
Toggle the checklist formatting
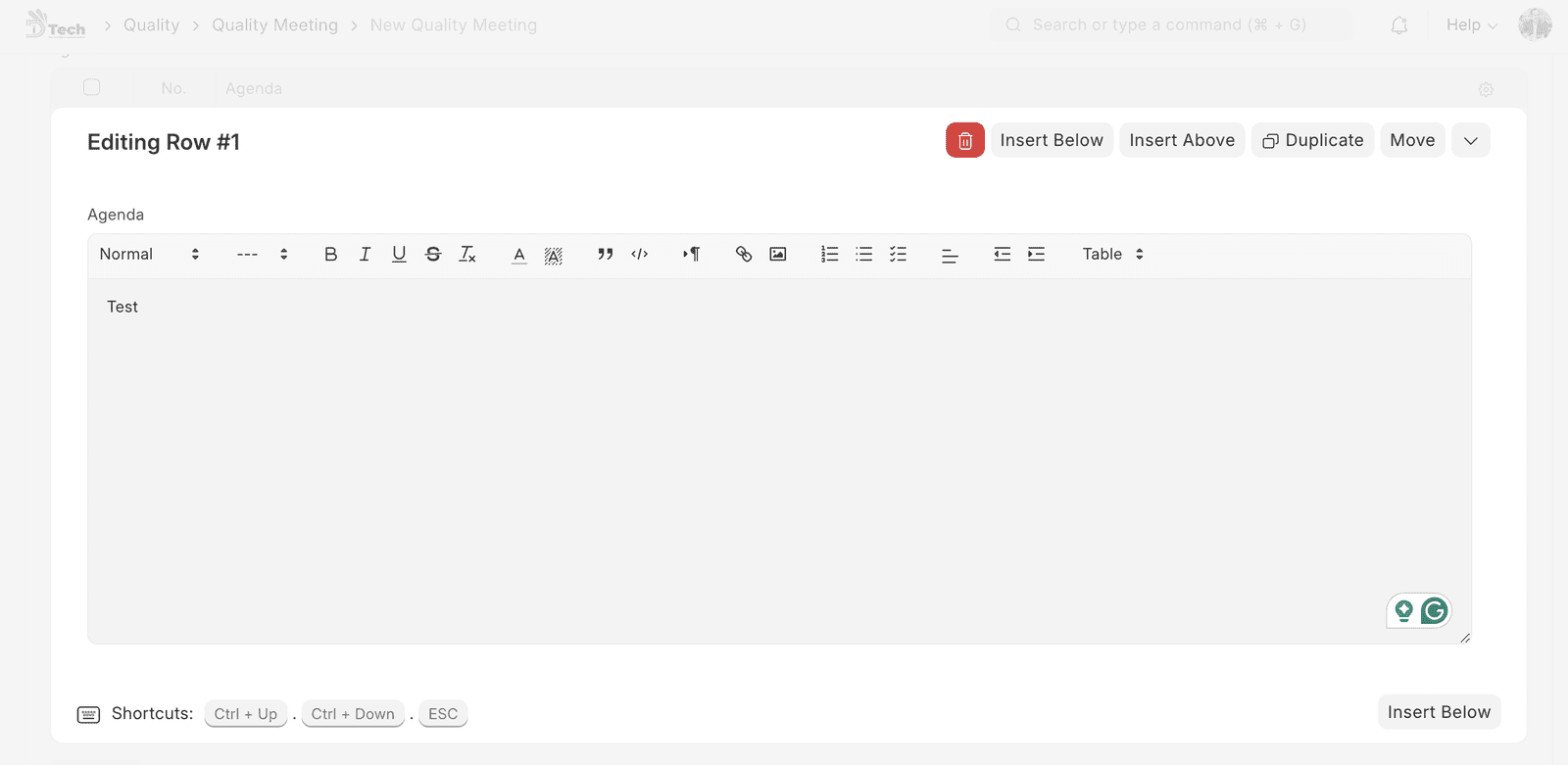click(x=898, y=255)
